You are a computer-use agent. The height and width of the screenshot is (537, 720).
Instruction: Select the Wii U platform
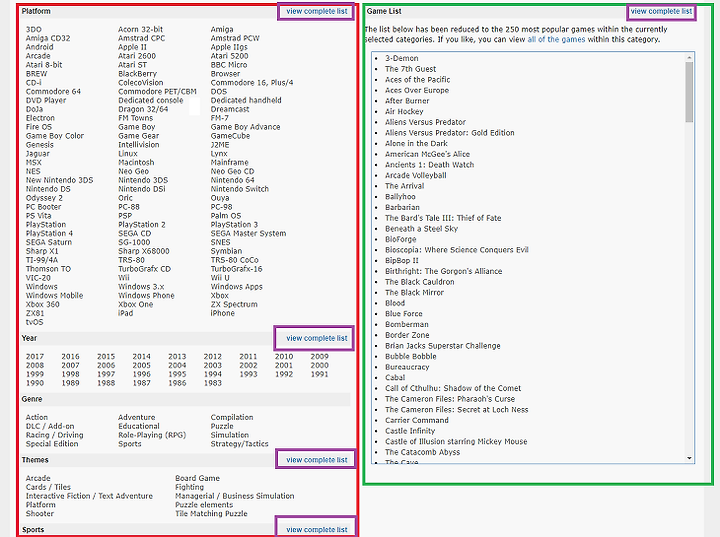click(219, 277)
